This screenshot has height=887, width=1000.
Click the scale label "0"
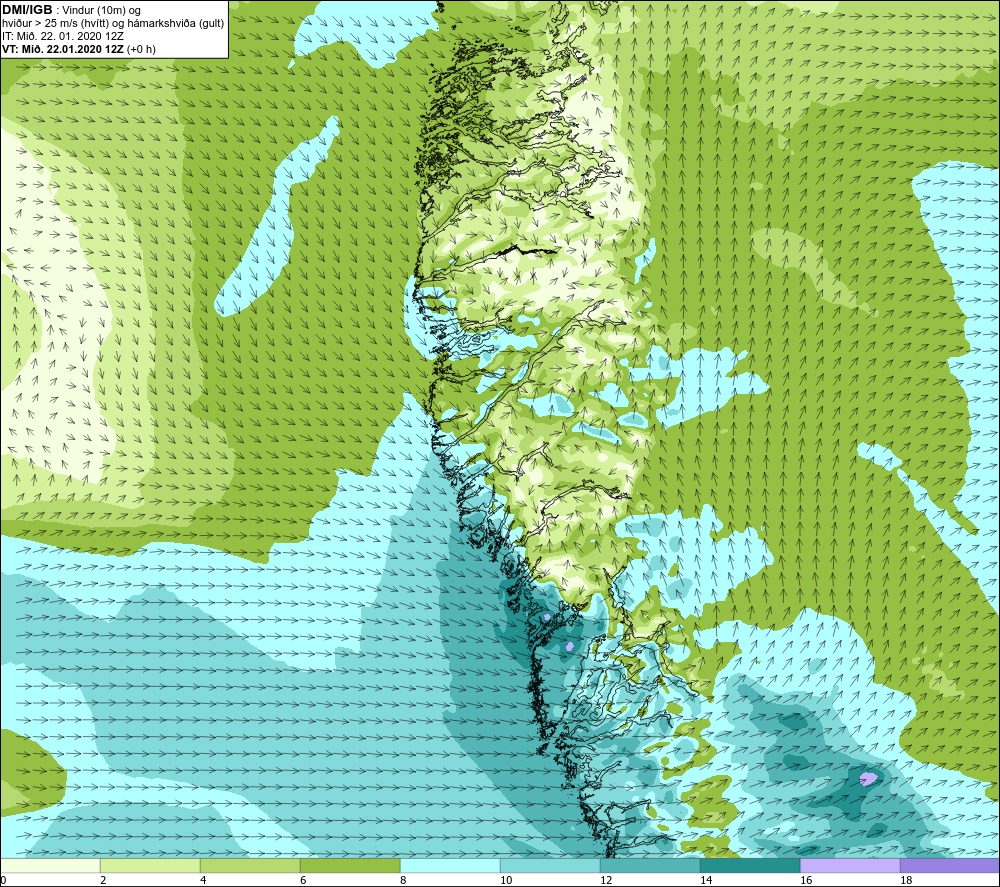tap(4, 881)
